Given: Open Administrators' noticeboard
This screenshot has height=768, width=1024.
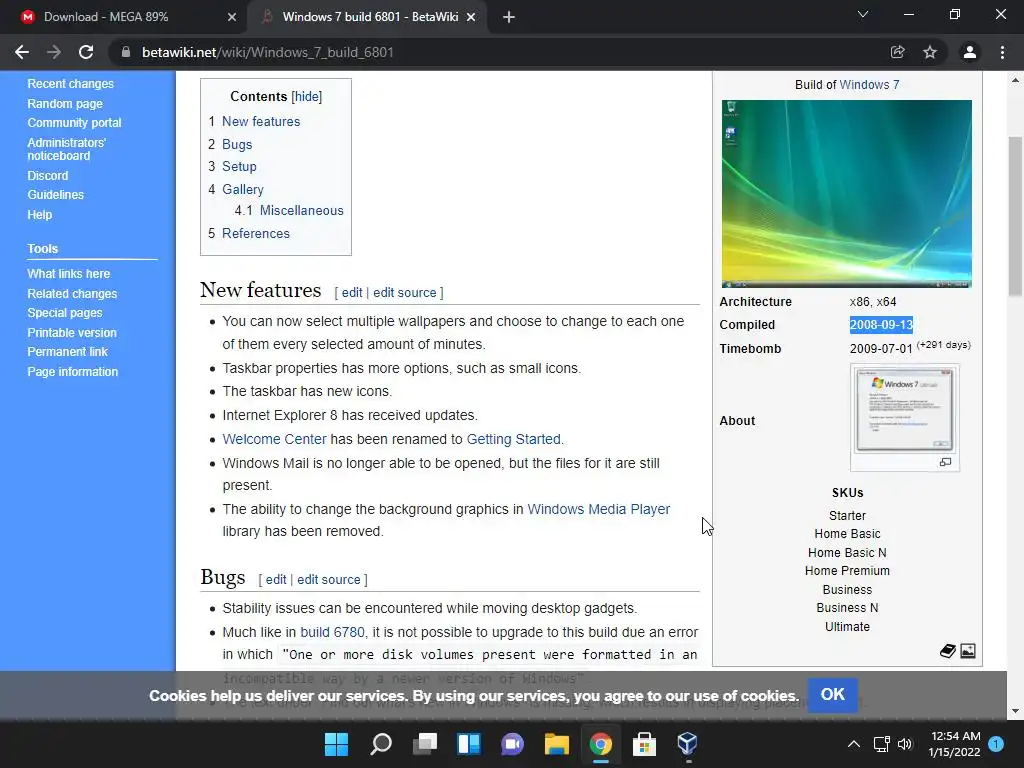Looking at the screenshot, I should (66, 149).
